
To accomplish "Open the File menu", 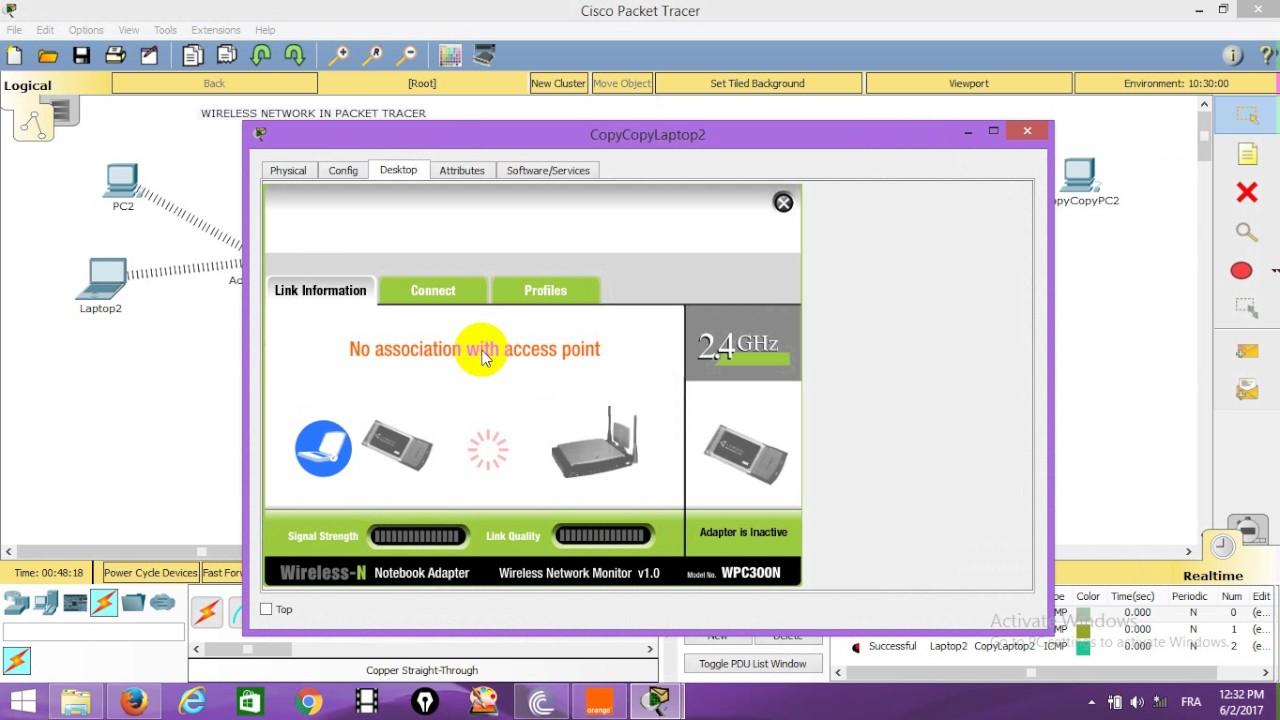I will pyautogui.click(x=14, y=30).
